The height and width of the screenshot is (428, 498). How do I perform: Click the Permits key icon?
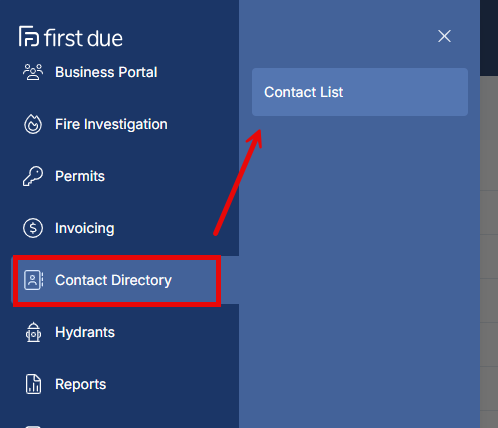(x=33, y=176)
